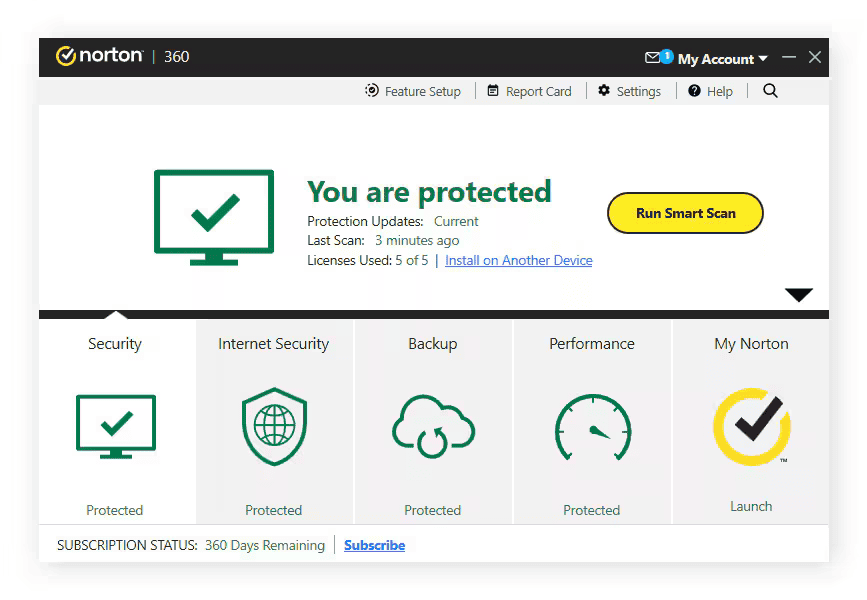Viewport: 867px width, 600px height.
Task: Launch My Norton
Action: (751, 506)
